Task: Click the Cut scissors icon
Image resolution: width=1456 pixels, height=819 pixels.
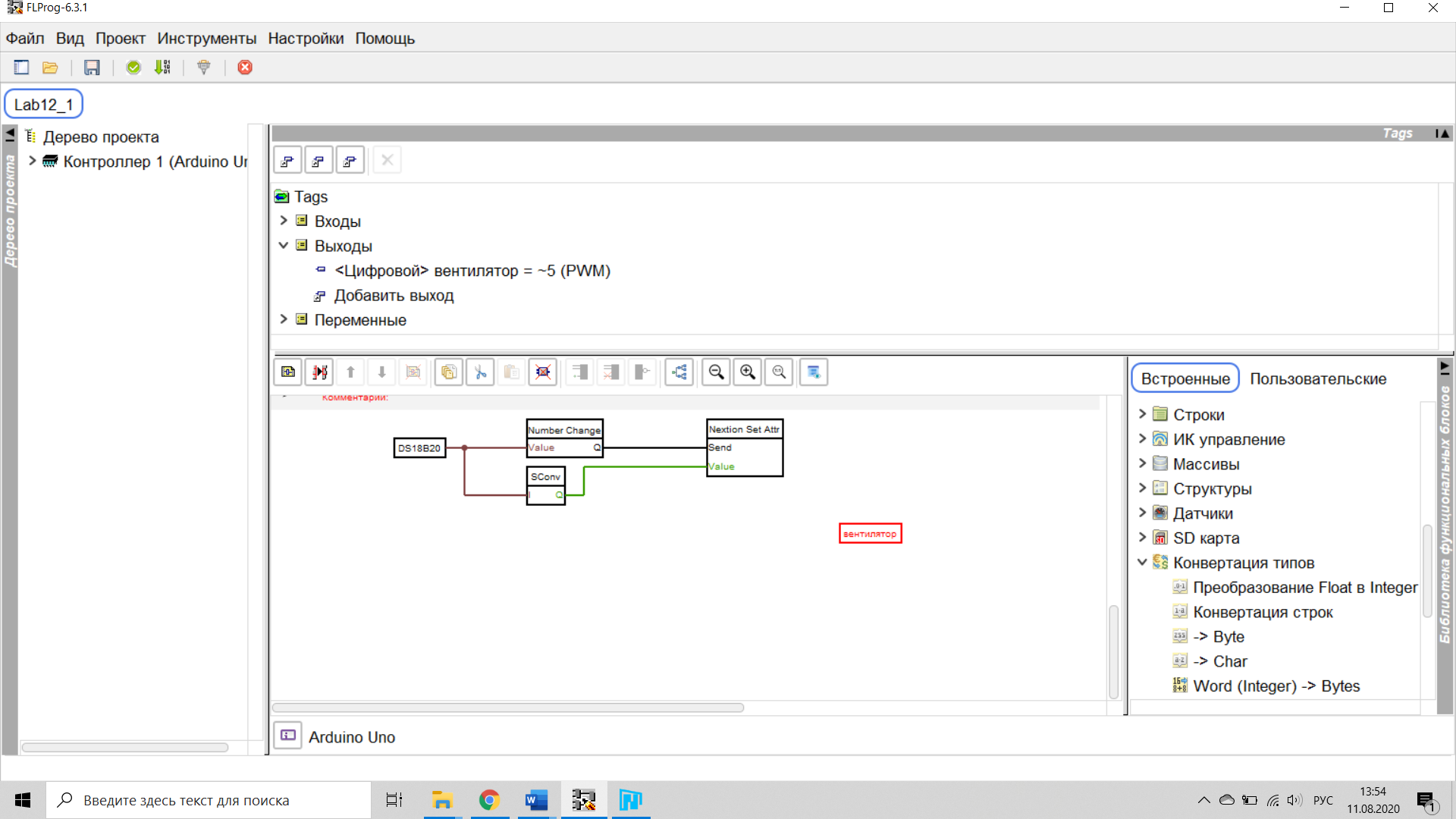Action: point(480,372)
